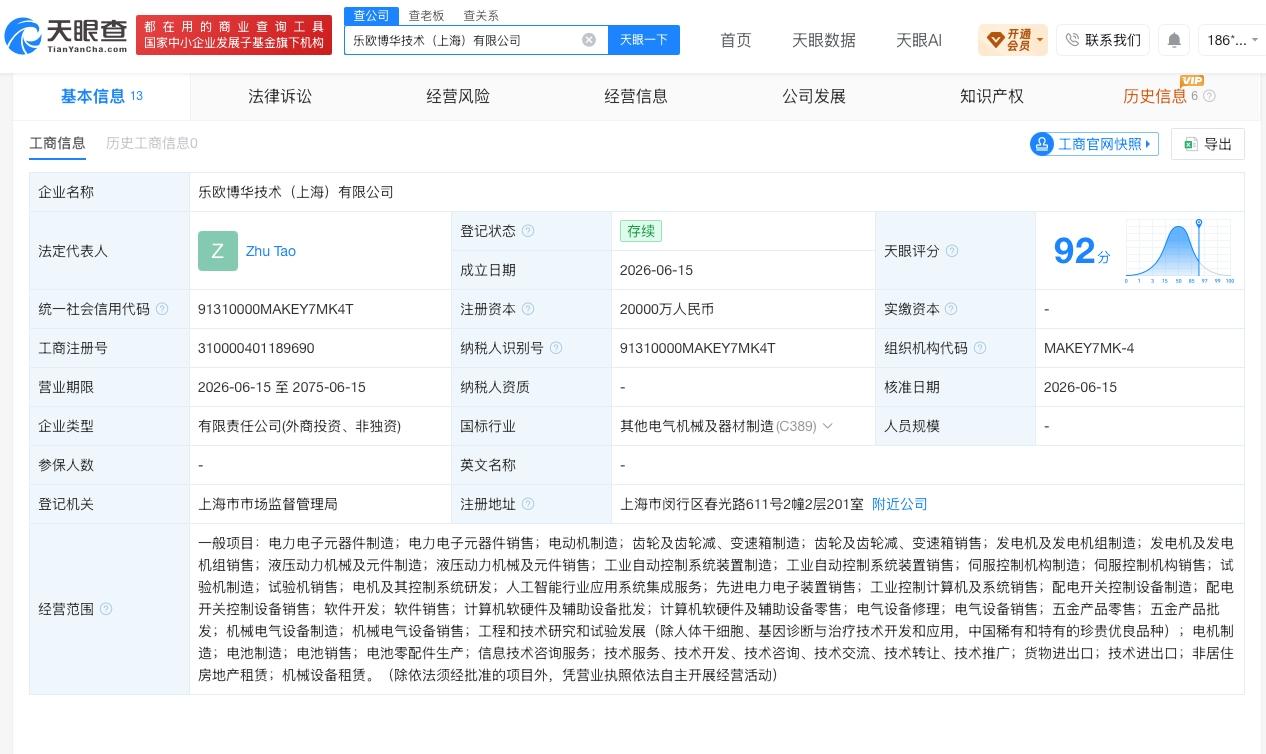
Task: Open the notification bell icon
Action: click(x=1174, y=40)
